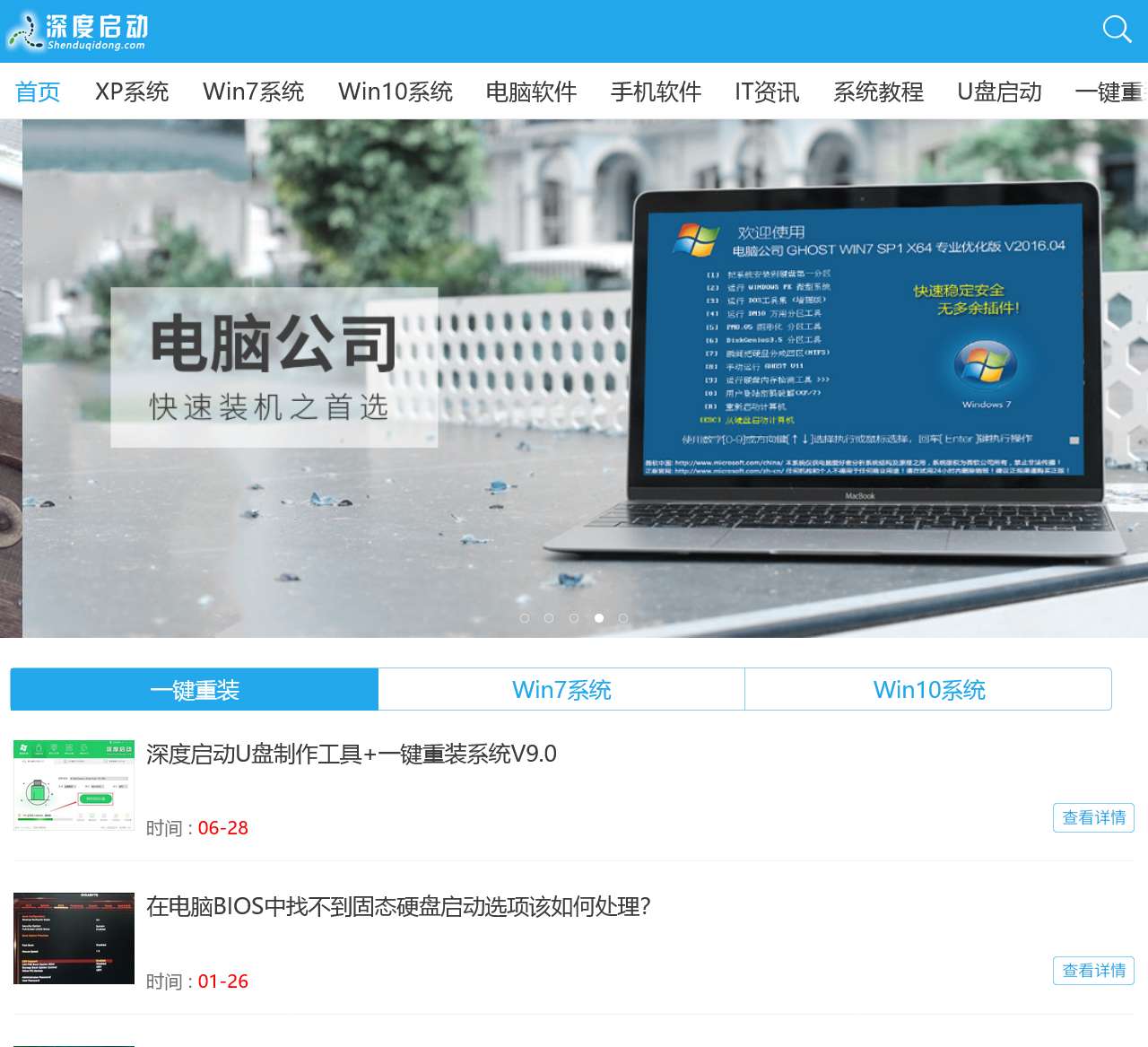
Task: Select the fourth active carousel dot
Action: [598, 618]
